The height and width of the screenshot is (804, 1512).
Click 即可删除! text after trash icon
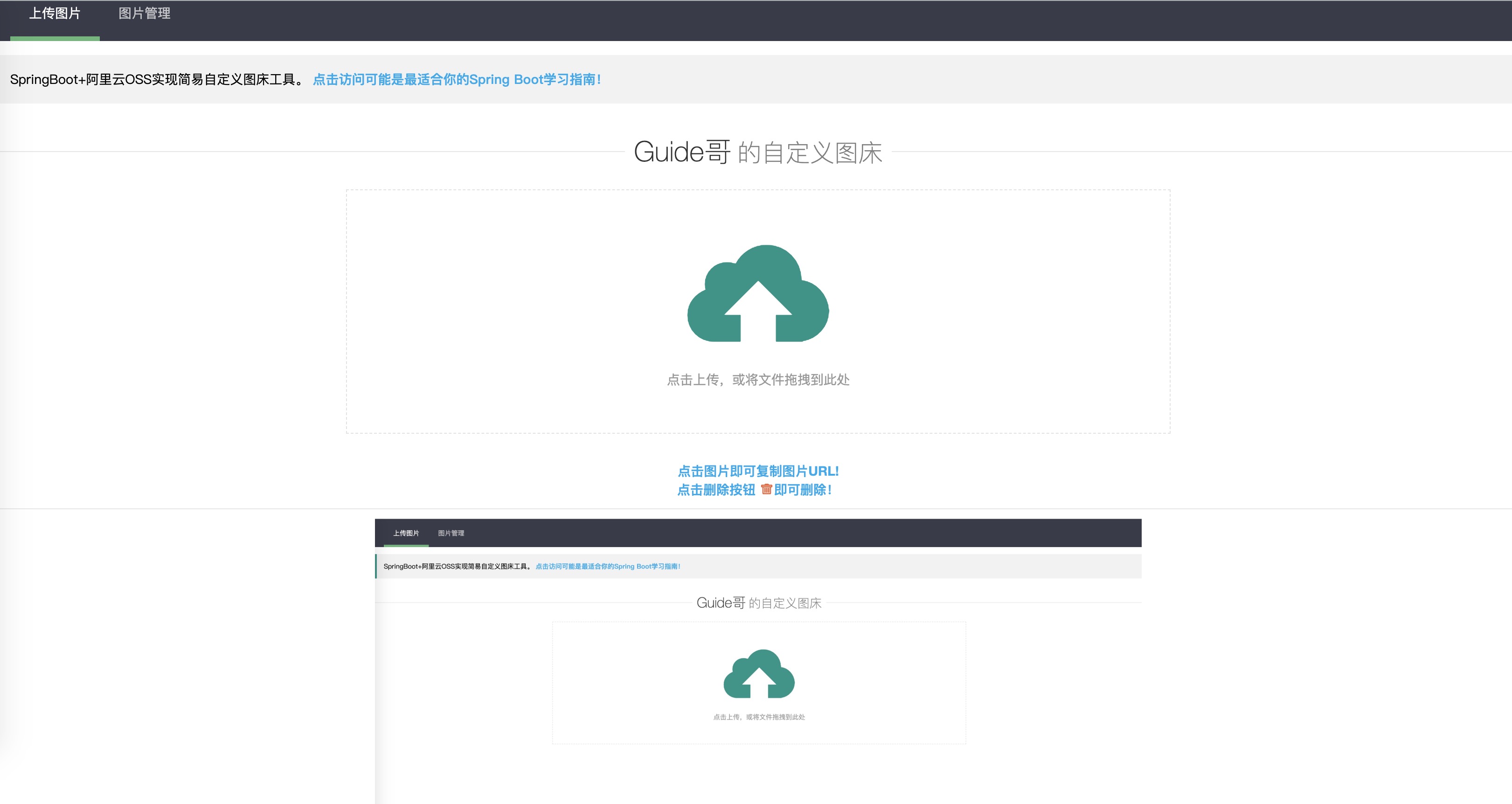pos(802,490)
